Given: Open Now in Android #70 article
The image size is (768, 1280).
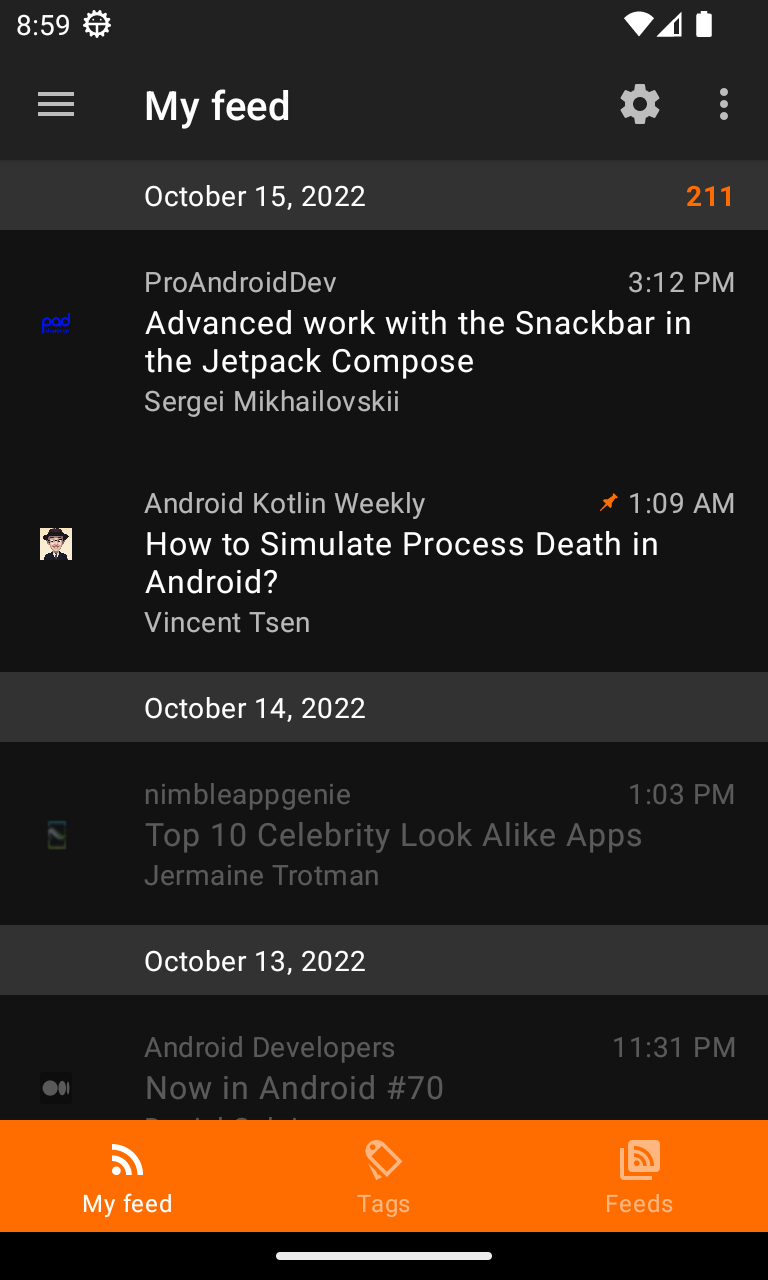Looking at the screenshot, I should tap(295, 1088).
